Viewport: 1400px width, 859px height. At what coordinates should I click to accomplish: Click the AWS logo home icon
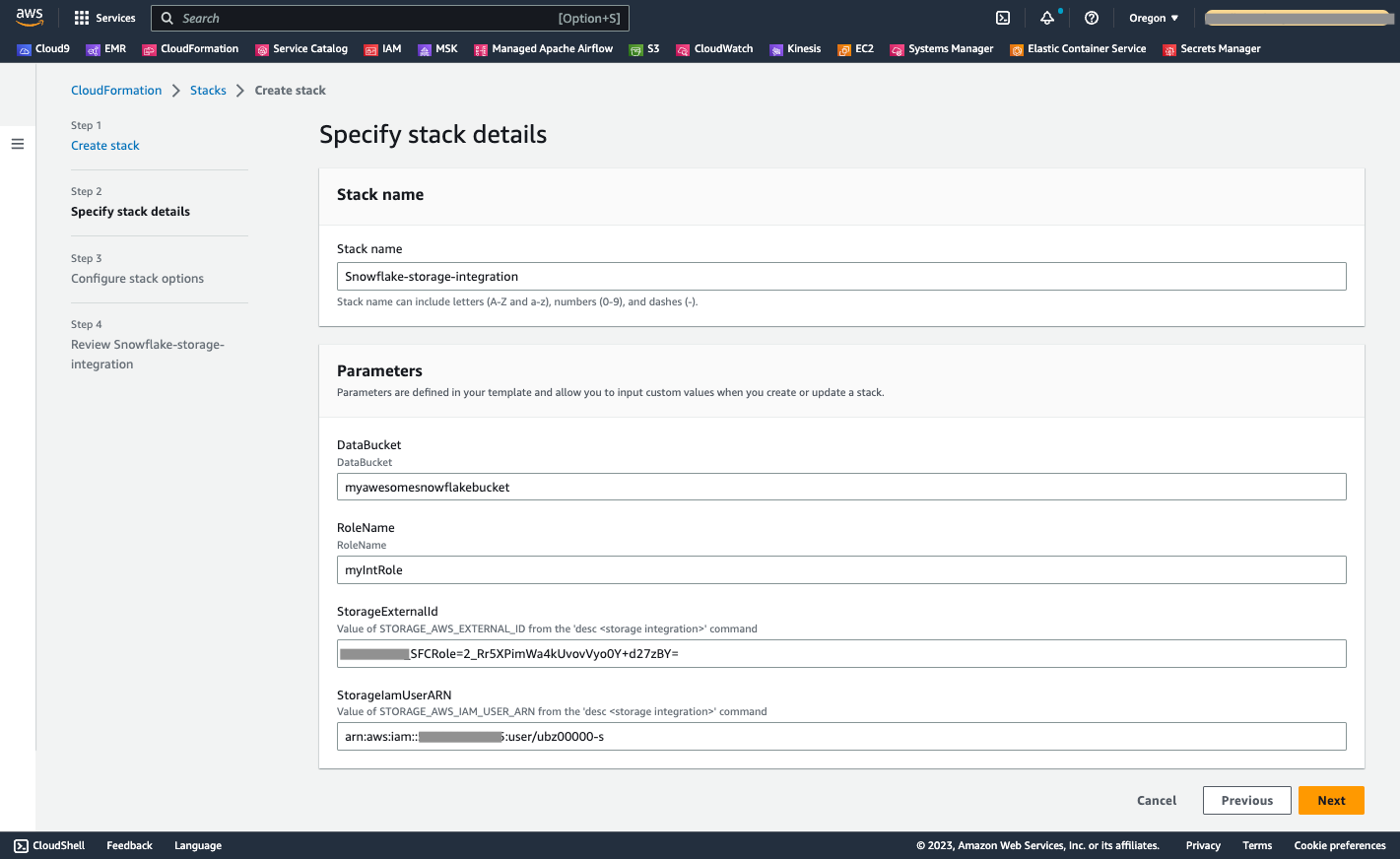point(30,18)
